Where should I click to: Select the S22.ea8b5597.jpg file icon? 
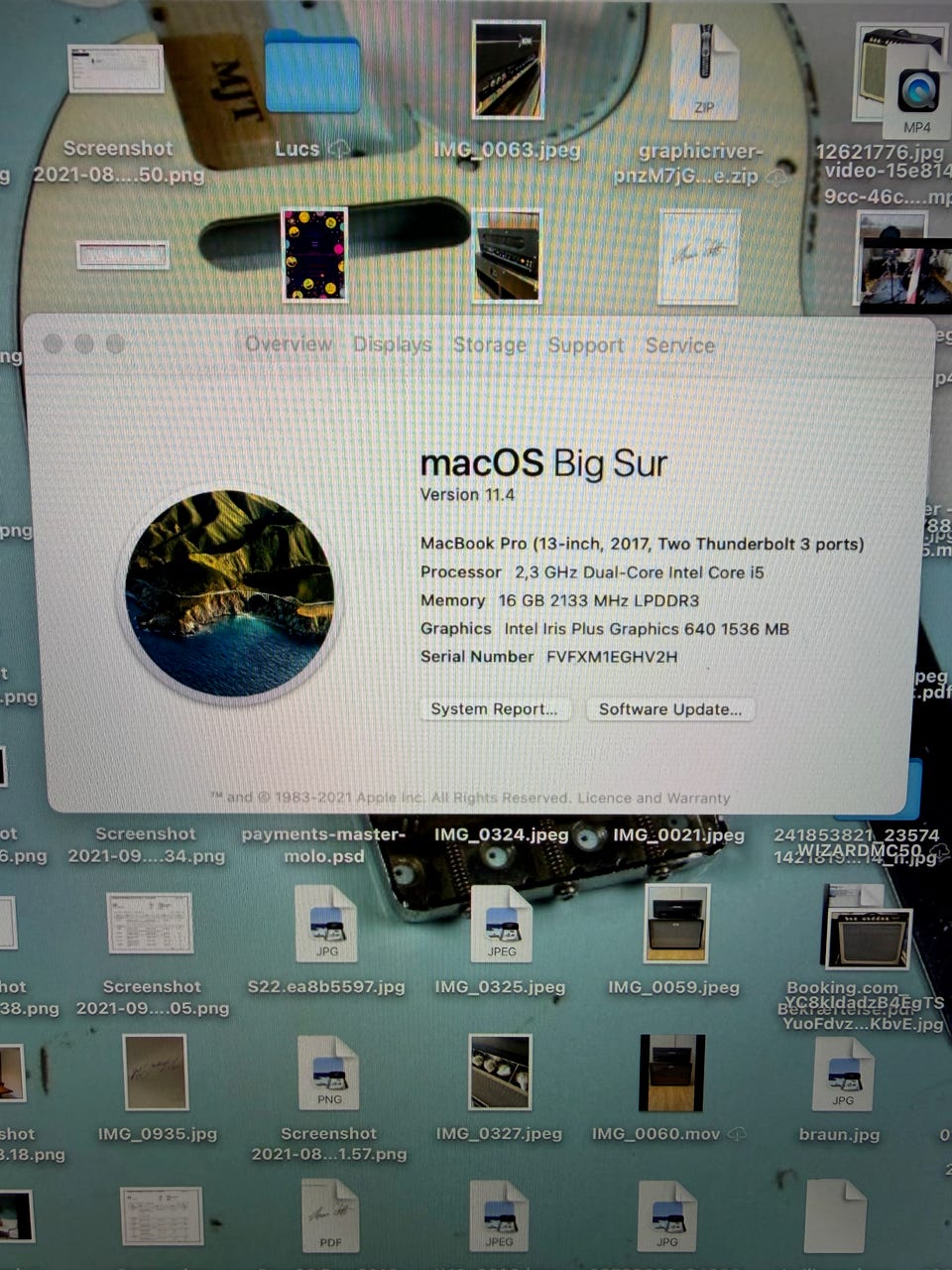pyautogui.click(x=326, y=925)
